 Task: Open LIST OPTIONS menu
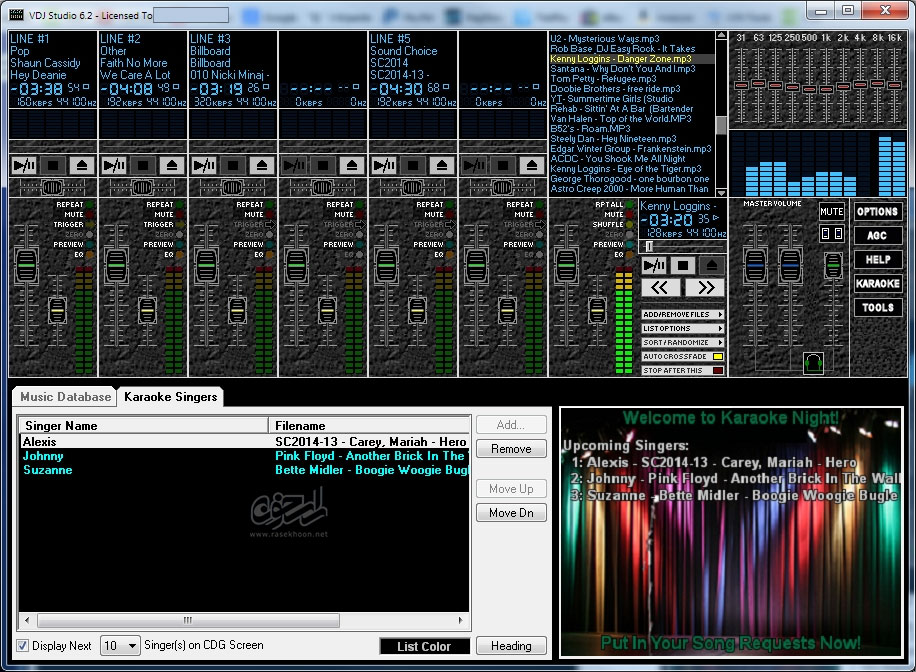pyautogui.click(x=682, y=328)
